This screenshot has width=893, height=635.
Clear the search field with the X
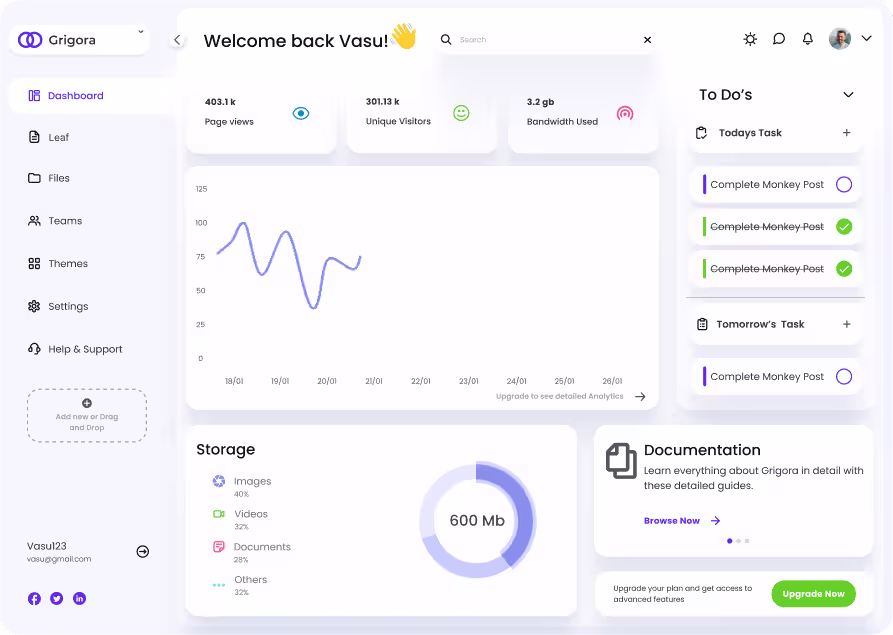point(647,40)
